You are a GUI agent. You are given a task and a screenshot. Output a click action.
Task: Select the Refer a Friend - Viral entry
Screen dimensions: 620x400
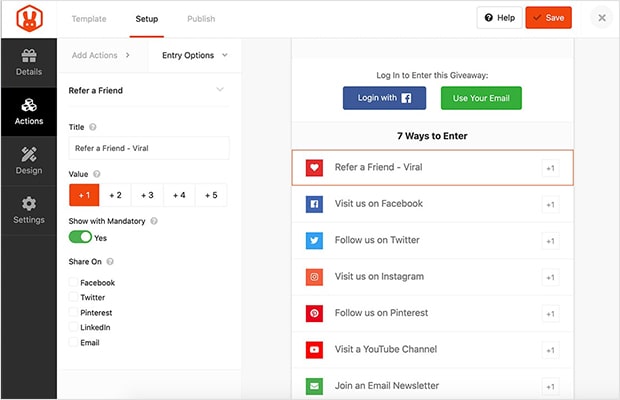tap(433, 168)
